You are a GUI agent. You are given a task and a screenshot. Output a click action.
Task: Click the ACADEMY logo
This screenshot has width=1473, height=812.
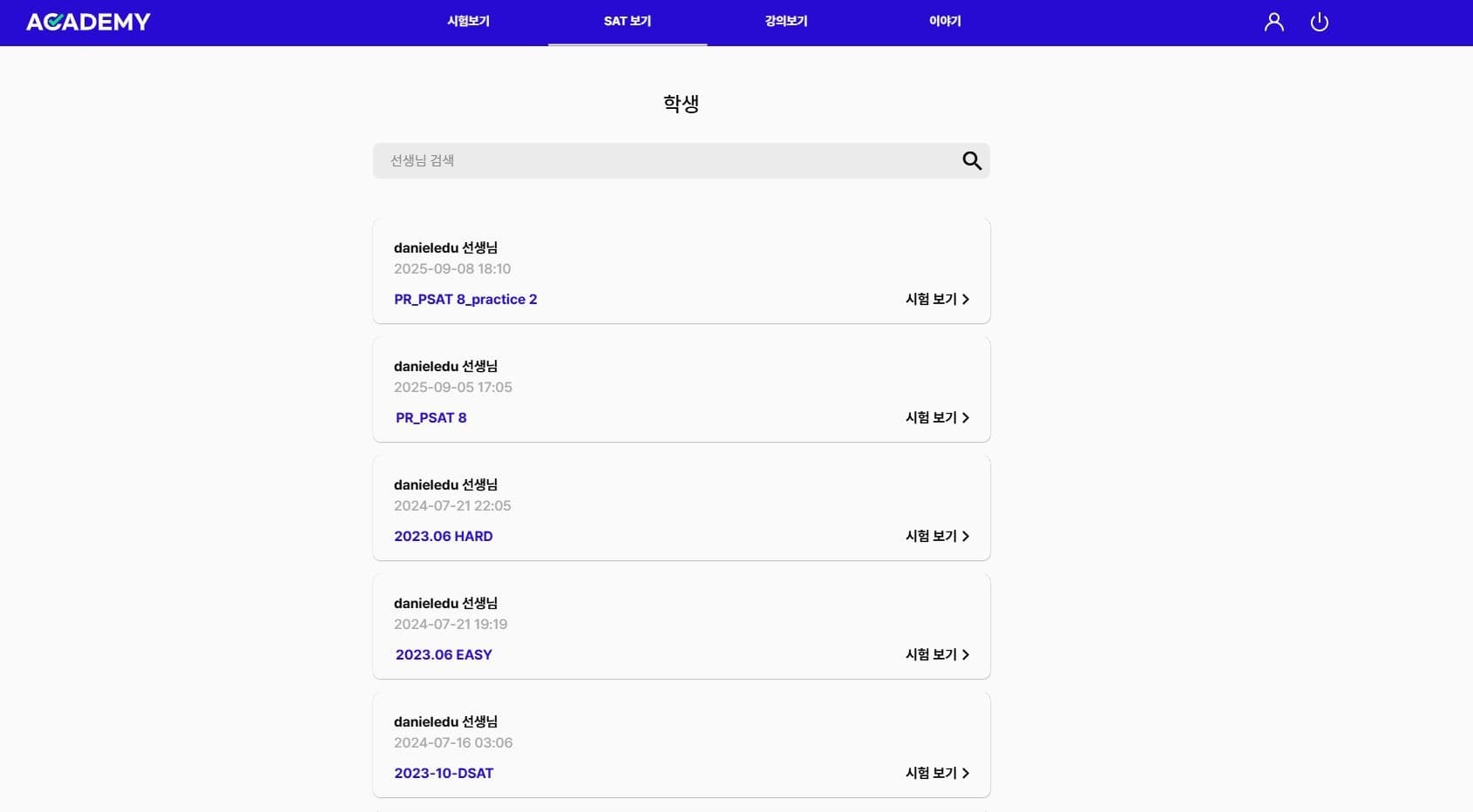(88, 22)
